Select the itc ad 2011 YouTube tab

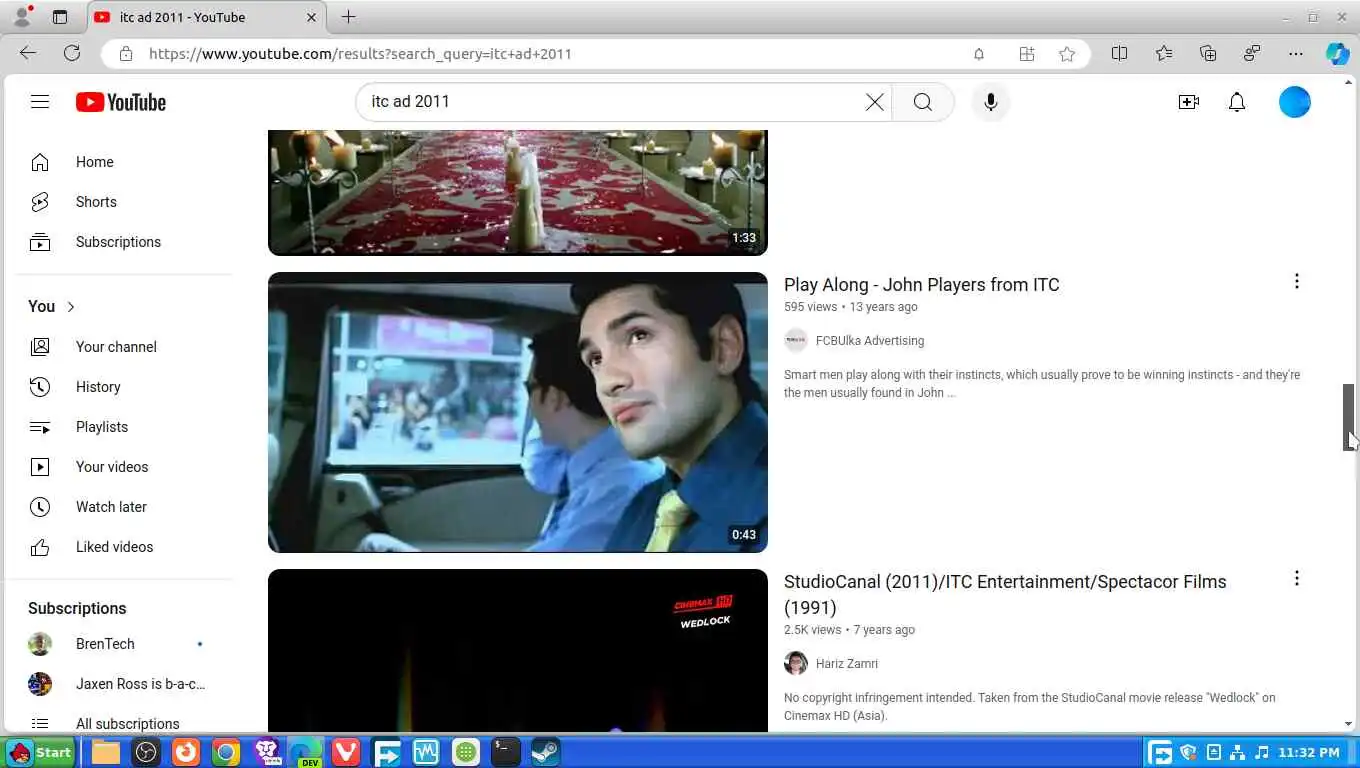click(x=205, y=17)
